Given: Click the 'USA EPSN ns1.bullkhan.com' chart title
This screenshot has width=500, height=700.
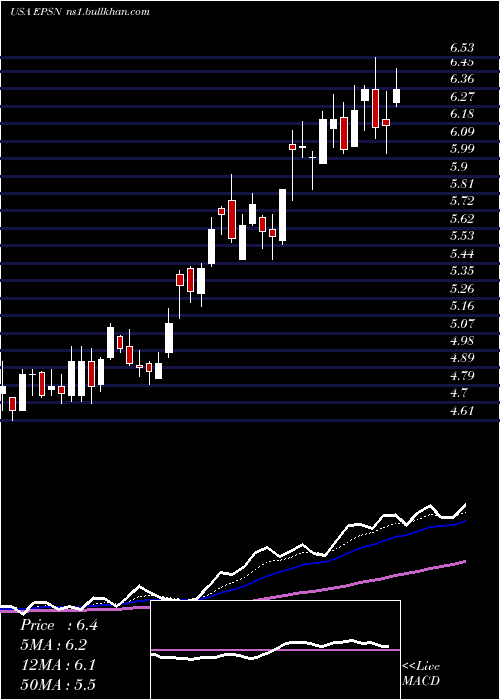Looking at the screenshot, I should pyautogui.click(x=80, y=12).
